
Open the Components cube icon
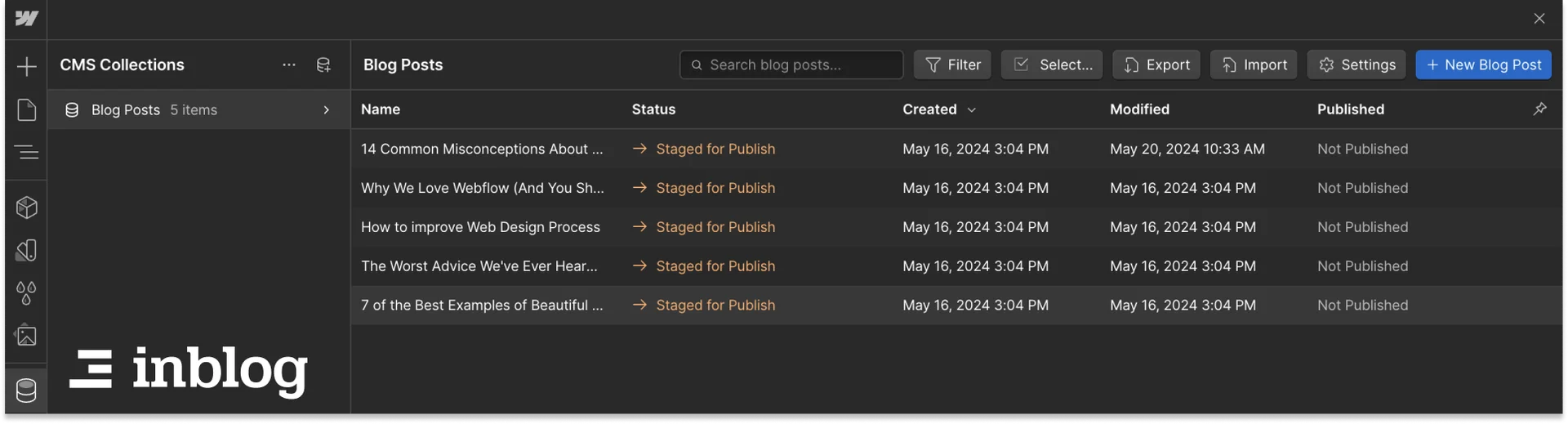coord(26,208)
